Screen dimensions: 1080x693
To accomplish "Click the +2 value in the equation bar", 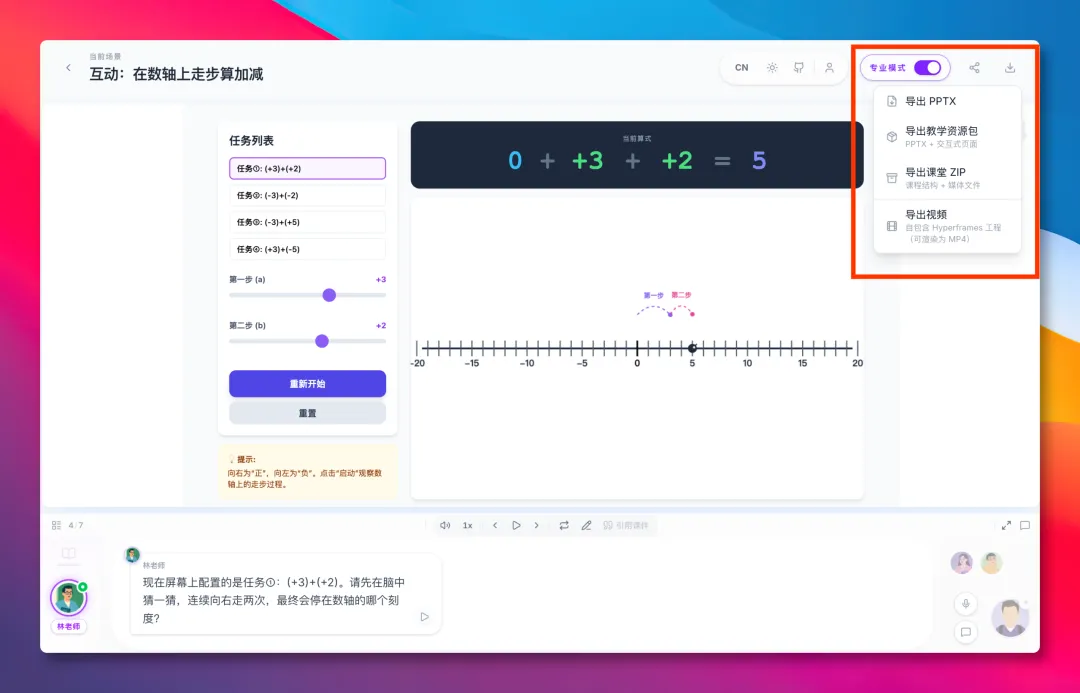I will tap(677, 161).
